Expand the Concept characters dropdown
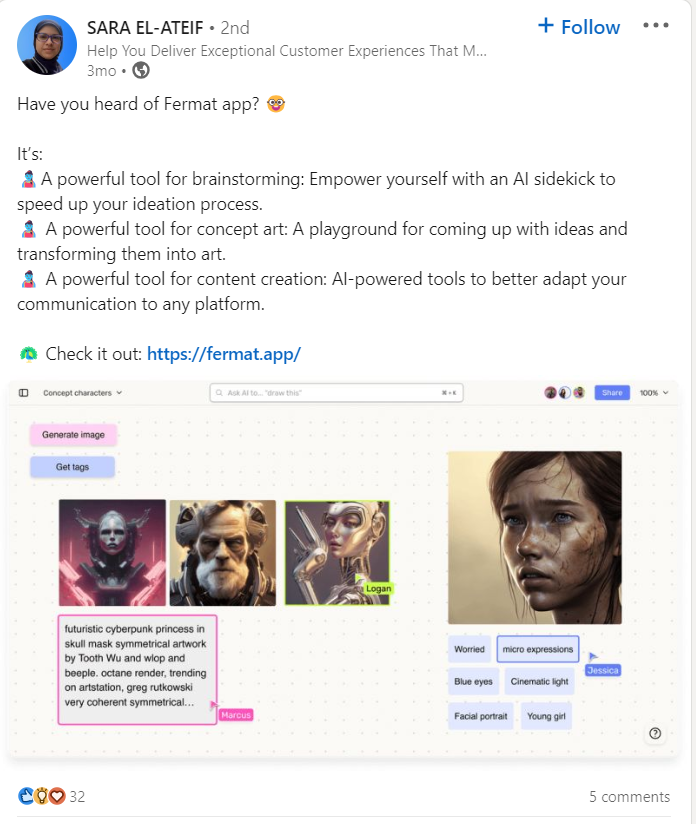Viewport: 696px width, 824px height. click(x=83, y=393)
